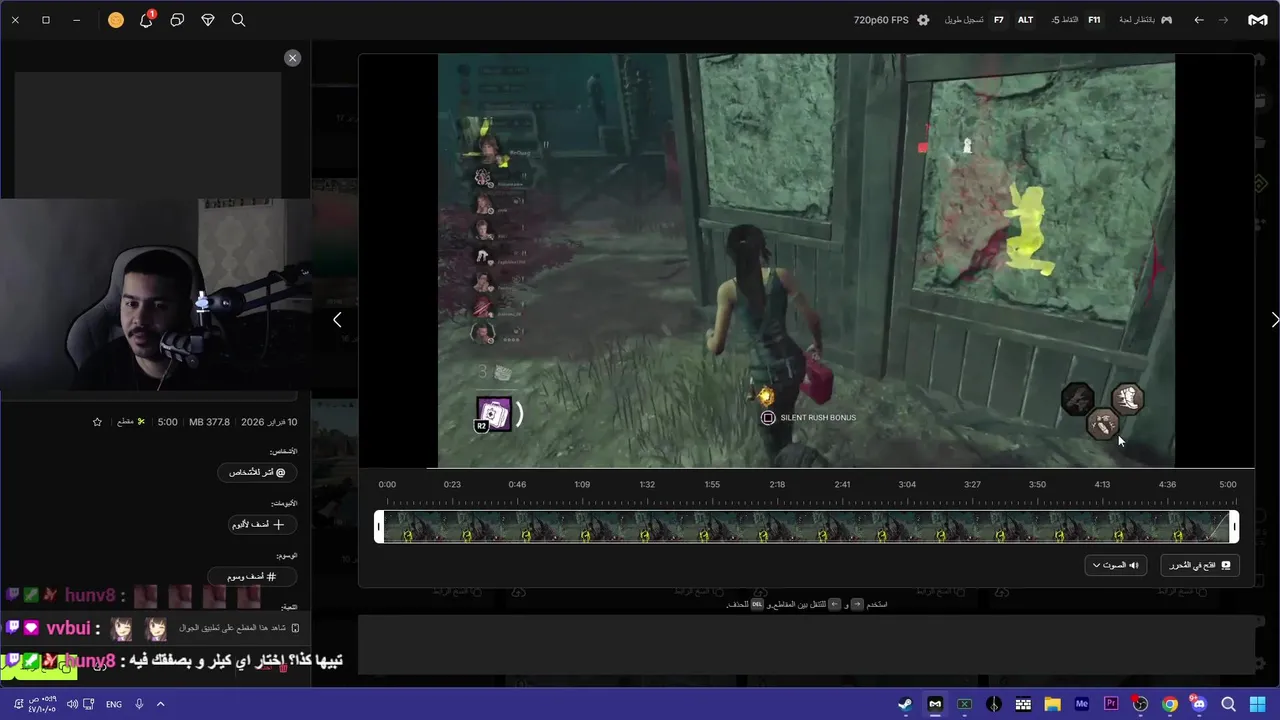
Task: Open File Explorer from the taskbar
Action: tap(1052, 704)
